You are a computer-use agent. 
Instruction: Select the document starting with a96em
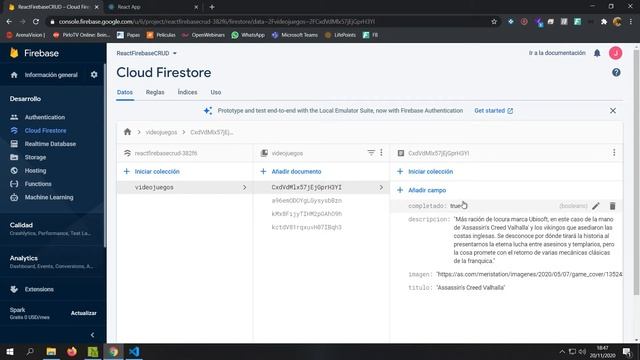307,200
